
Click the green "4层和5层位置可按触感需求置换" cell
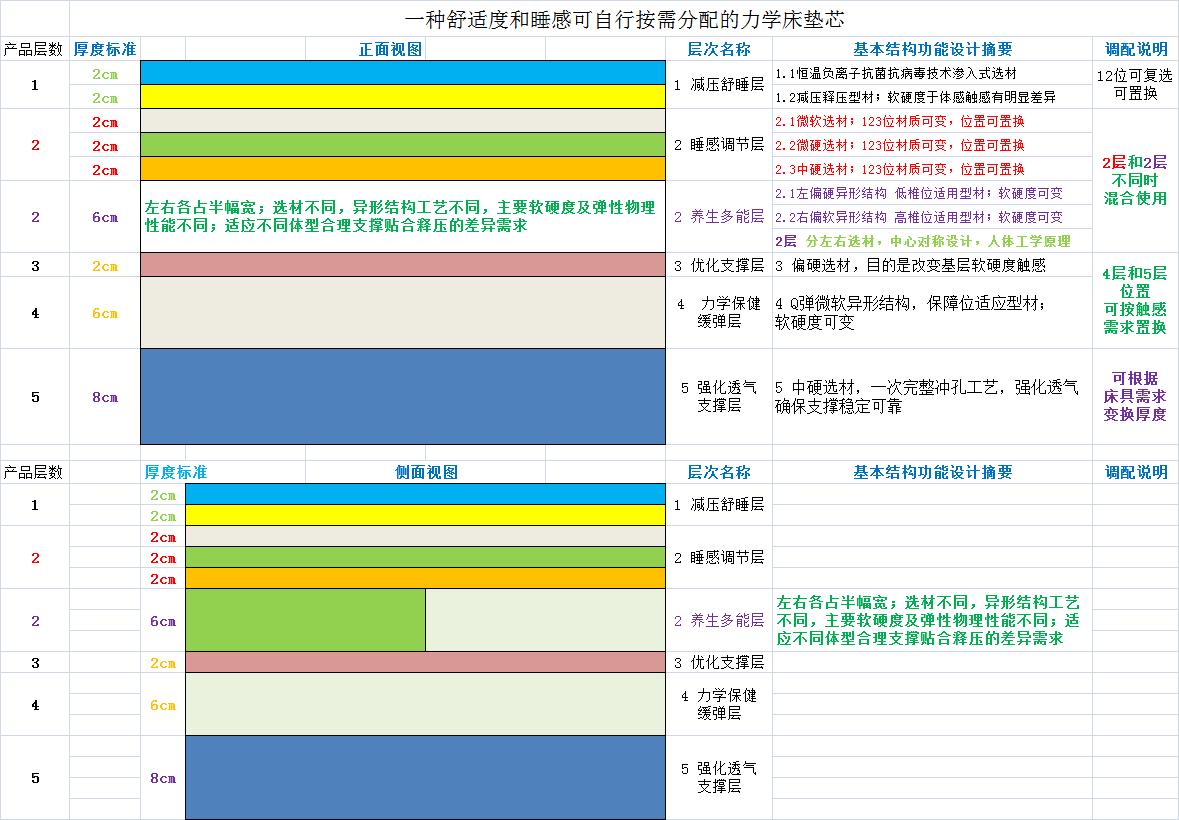tap(1135, 300)
